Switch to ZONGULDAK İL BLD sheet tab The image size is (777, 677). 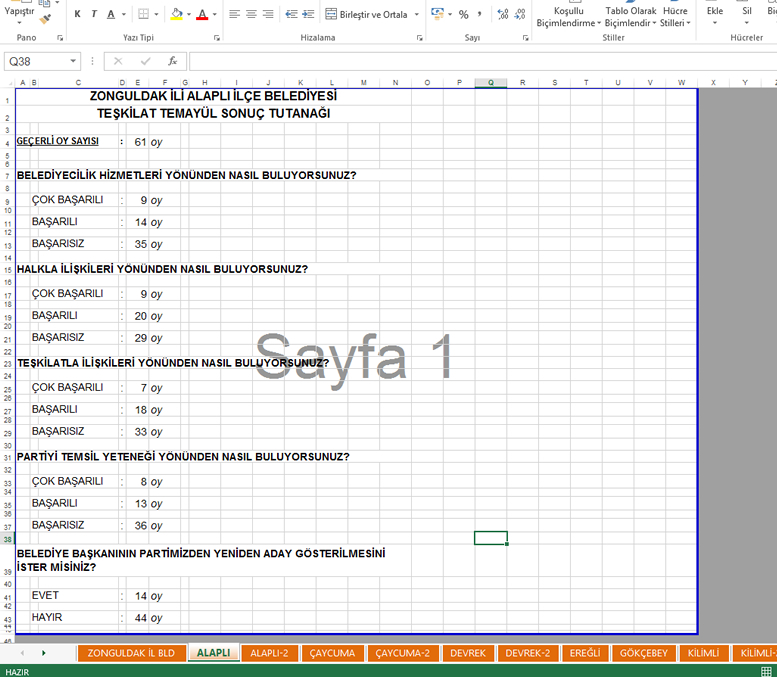(131, 653)
